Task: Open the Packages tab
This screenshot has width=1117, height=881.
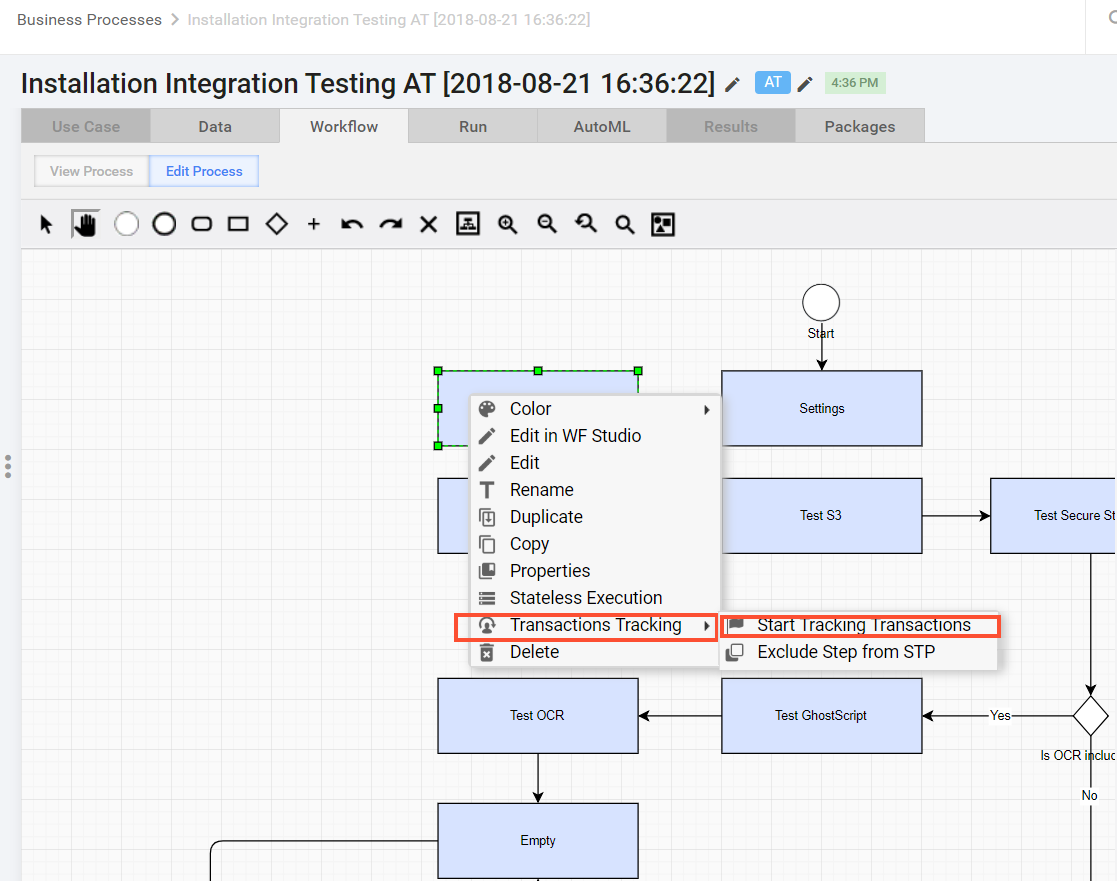Action: [860, 126]
